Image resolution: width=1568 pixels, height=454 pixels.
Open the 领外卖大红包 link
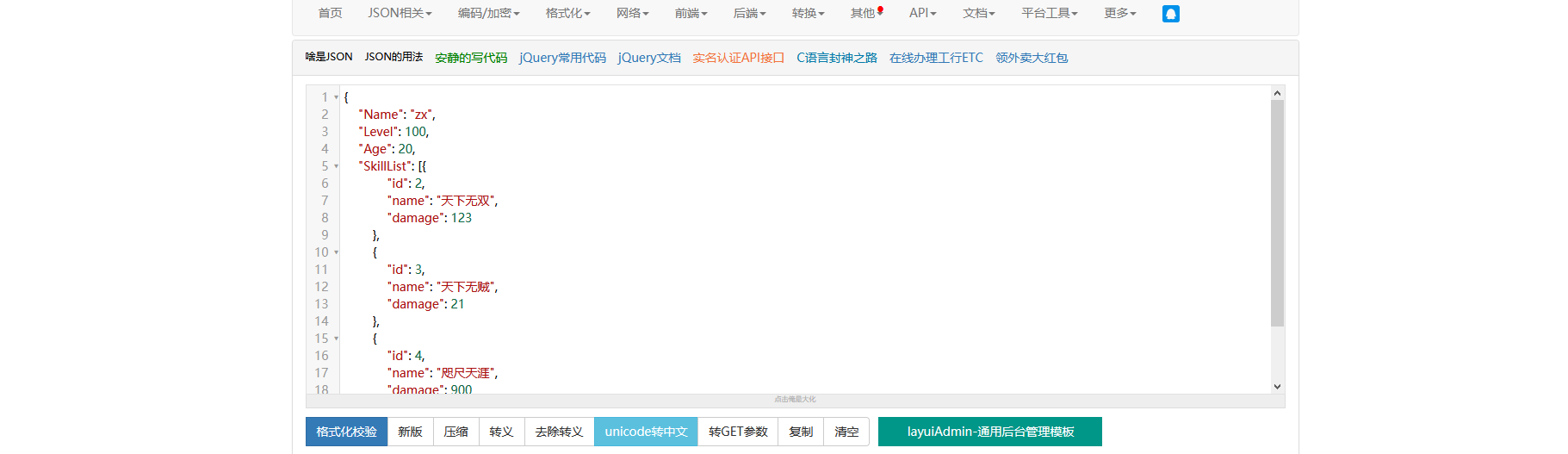[1032, 58]
